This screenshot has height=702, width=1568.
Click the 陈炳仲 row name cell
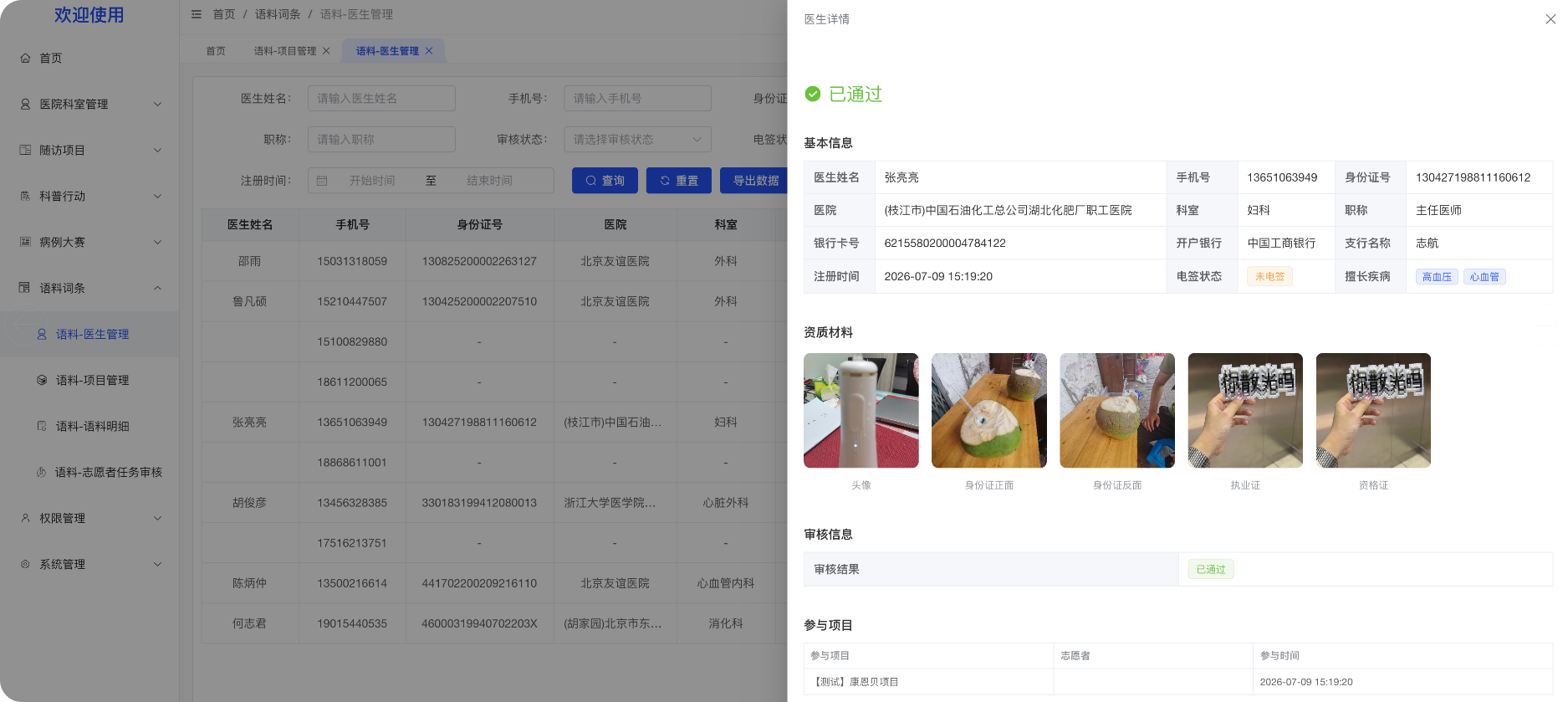(x=250, y=583)
